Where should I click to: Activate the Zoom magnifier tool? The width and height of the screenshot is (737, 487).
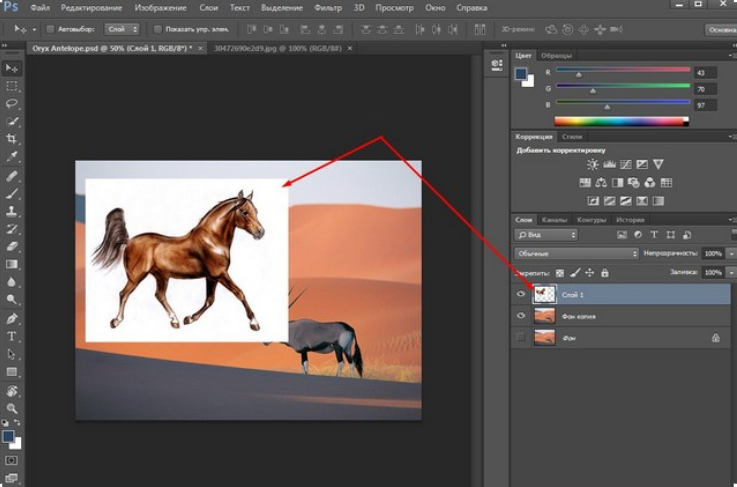click(12, 408)
